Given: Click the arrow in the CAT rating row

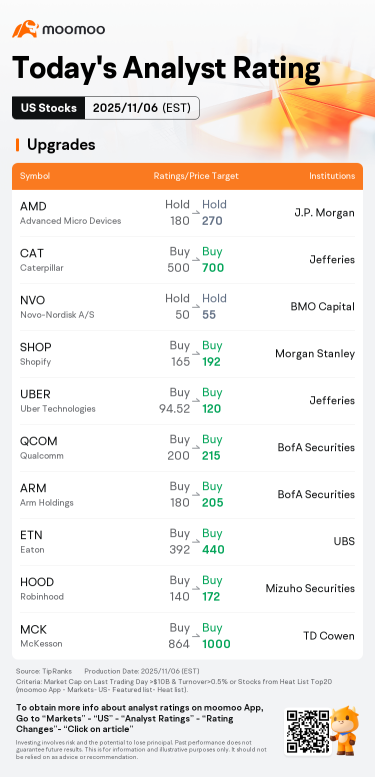Looking at the screenshot, I should click(196, 261).
